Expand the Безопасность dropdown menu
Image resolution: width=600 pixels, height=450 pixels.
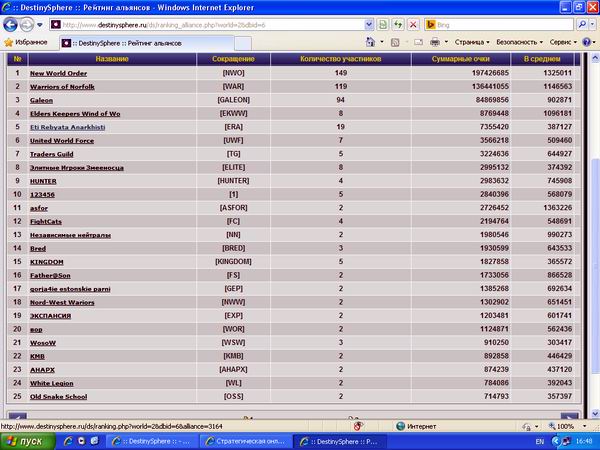coord(520,43)
